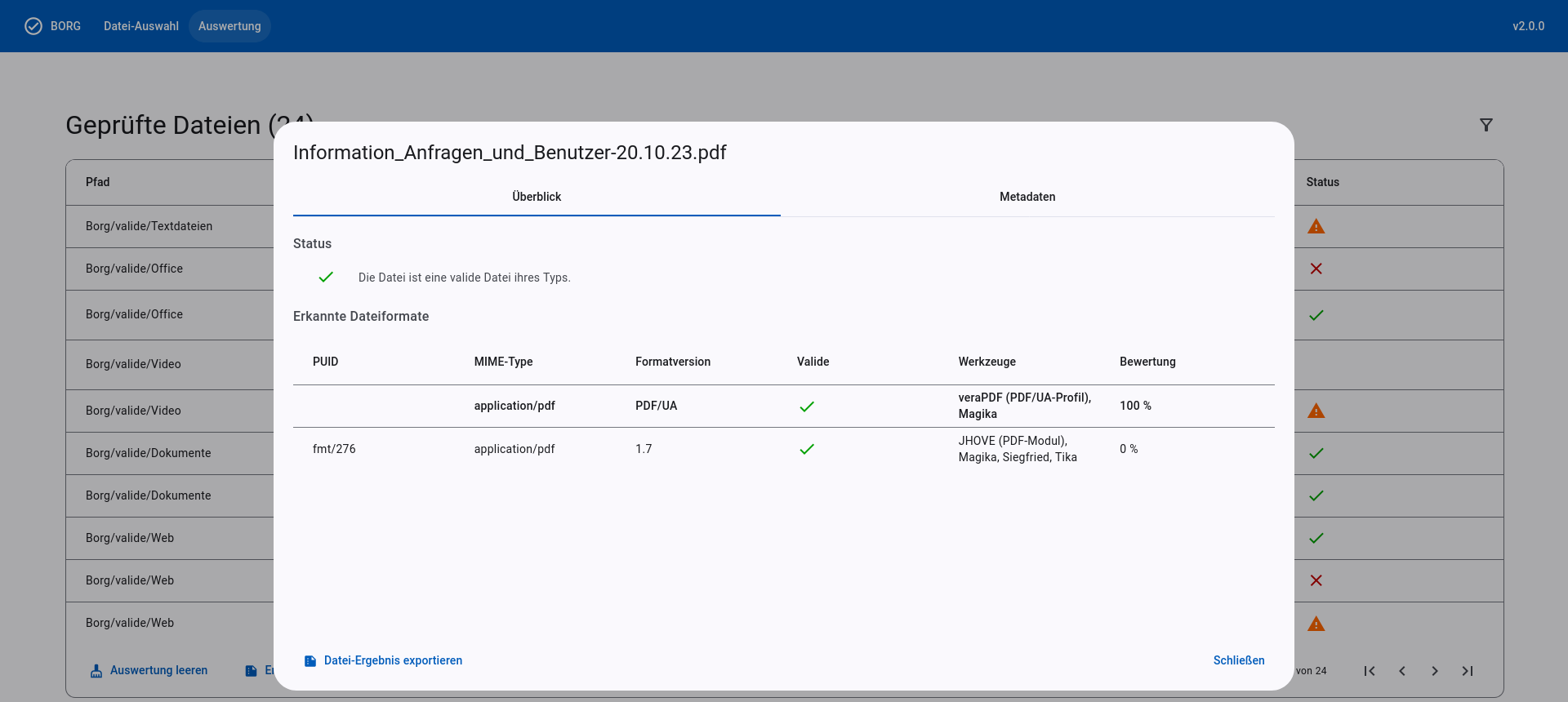
Task: Export results via Datei-Ergebnis exportieren
Action: pos(383,660)
